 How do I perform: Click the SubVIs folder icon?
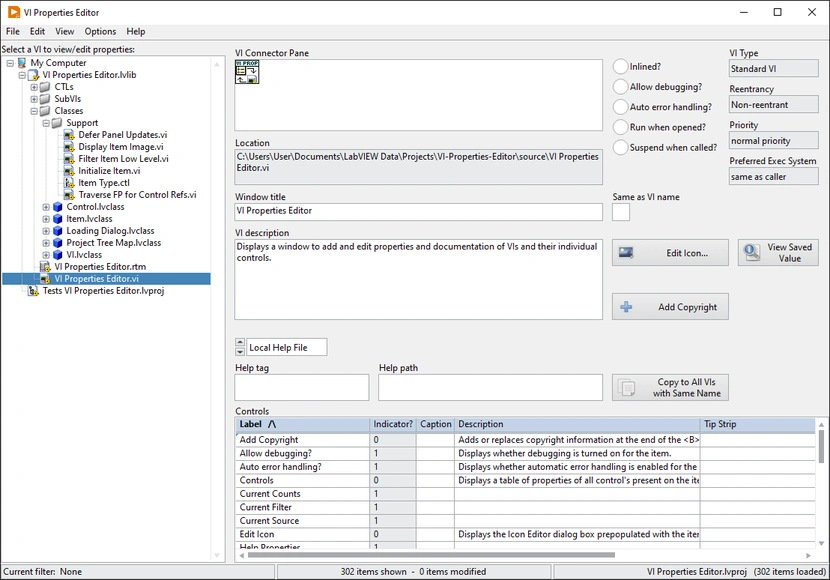pos(46,99)
